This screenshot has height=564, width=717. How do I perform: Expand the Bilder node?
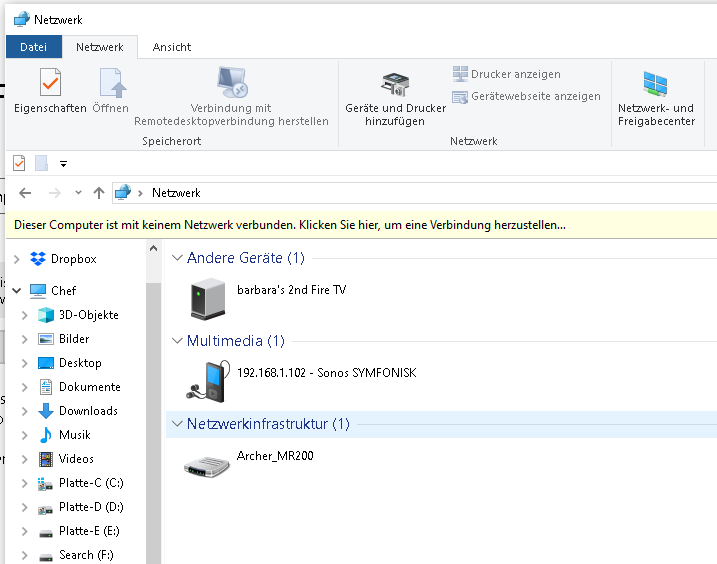pos(25,339)
